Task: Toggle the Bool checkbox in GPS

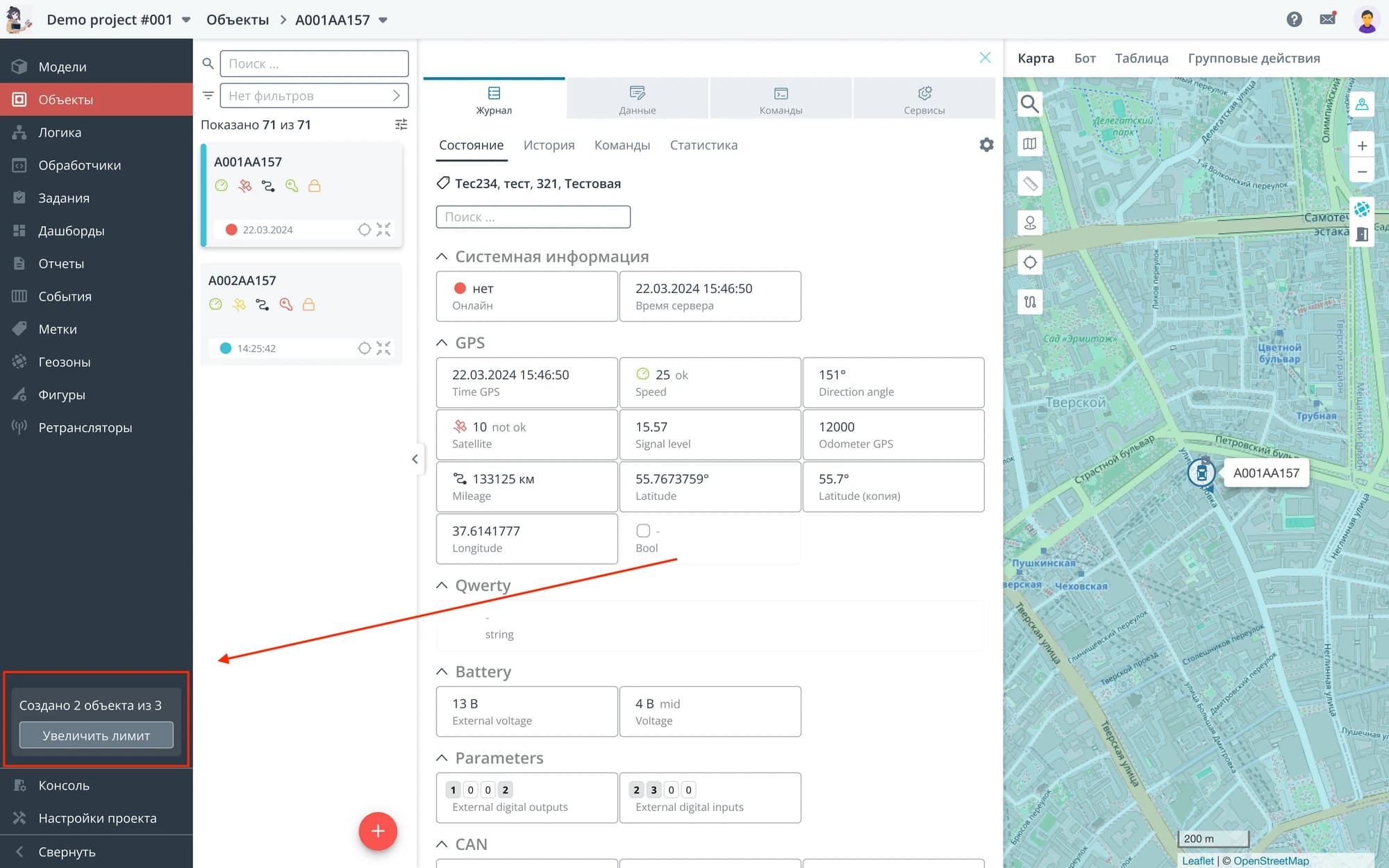Action: click(643, 531)
